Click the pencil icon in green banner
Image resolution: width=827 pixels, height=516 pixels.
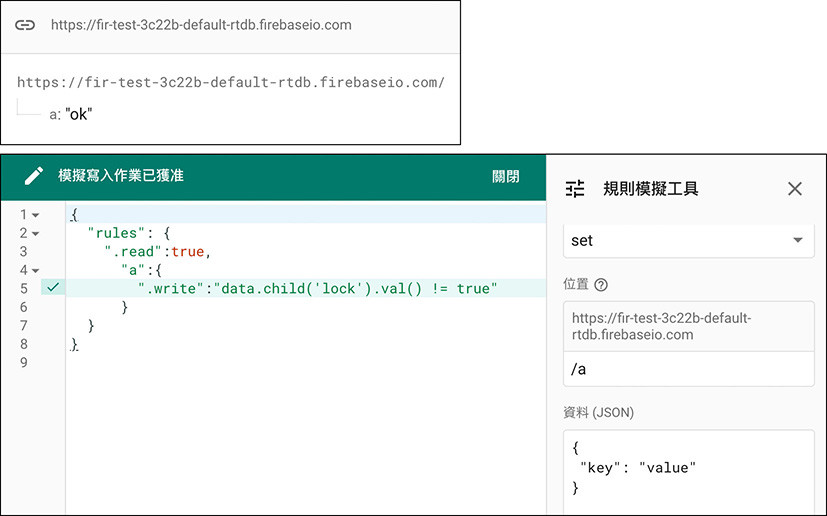34,176
